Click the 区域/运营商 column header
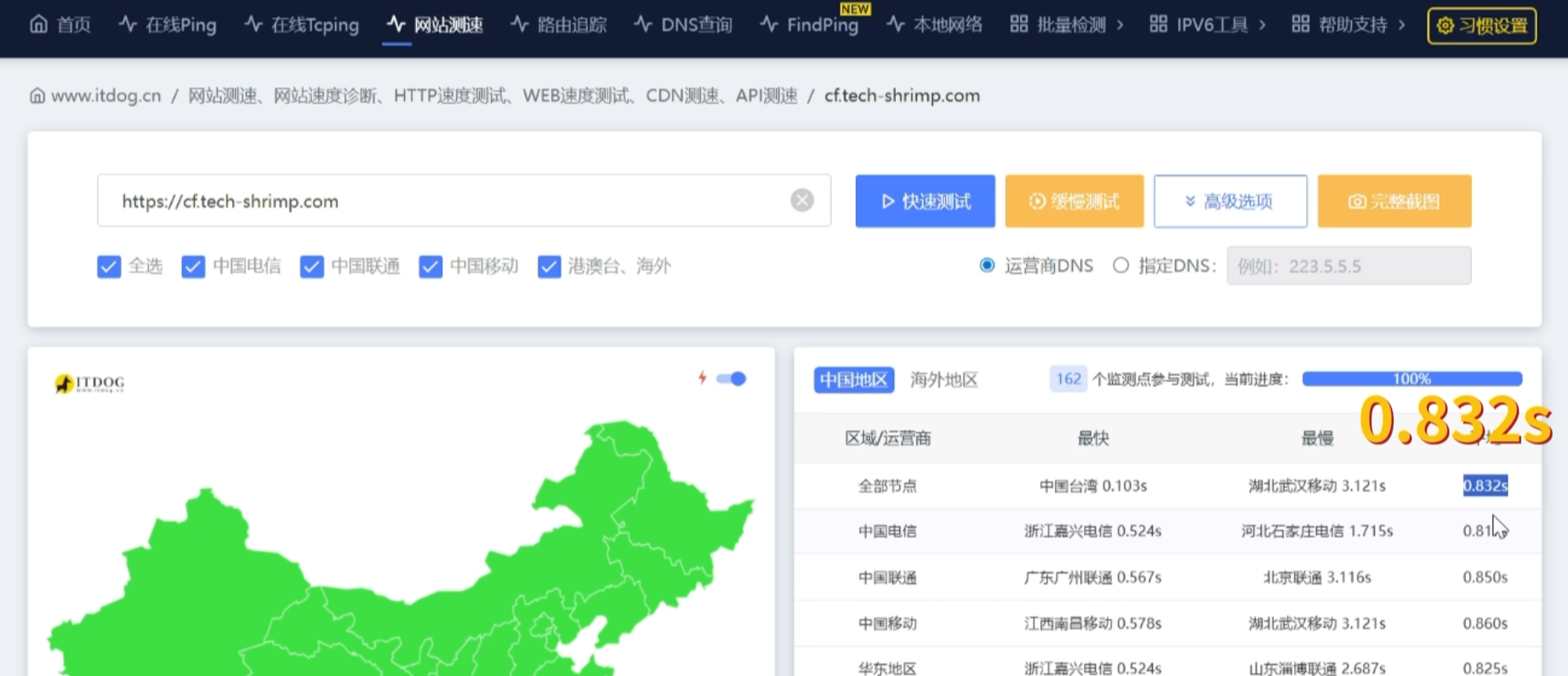The image size is (1568, 676). [887, 438]
